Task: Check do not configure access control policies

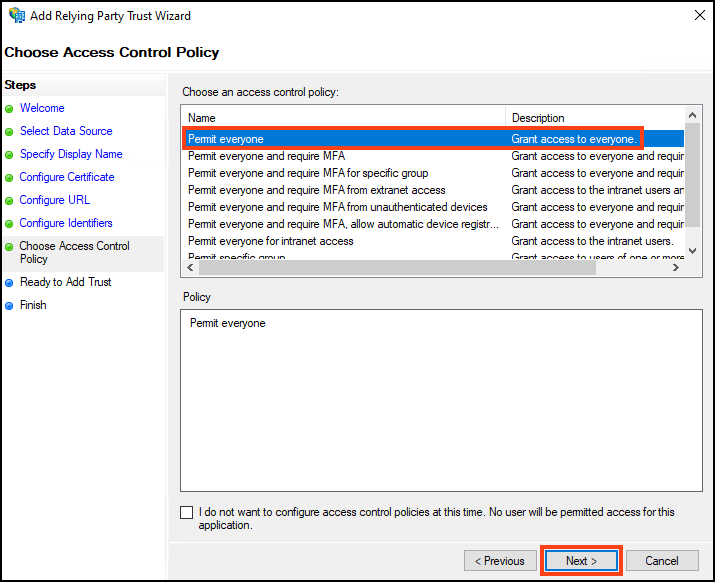Action: click(x=187, y=513)
